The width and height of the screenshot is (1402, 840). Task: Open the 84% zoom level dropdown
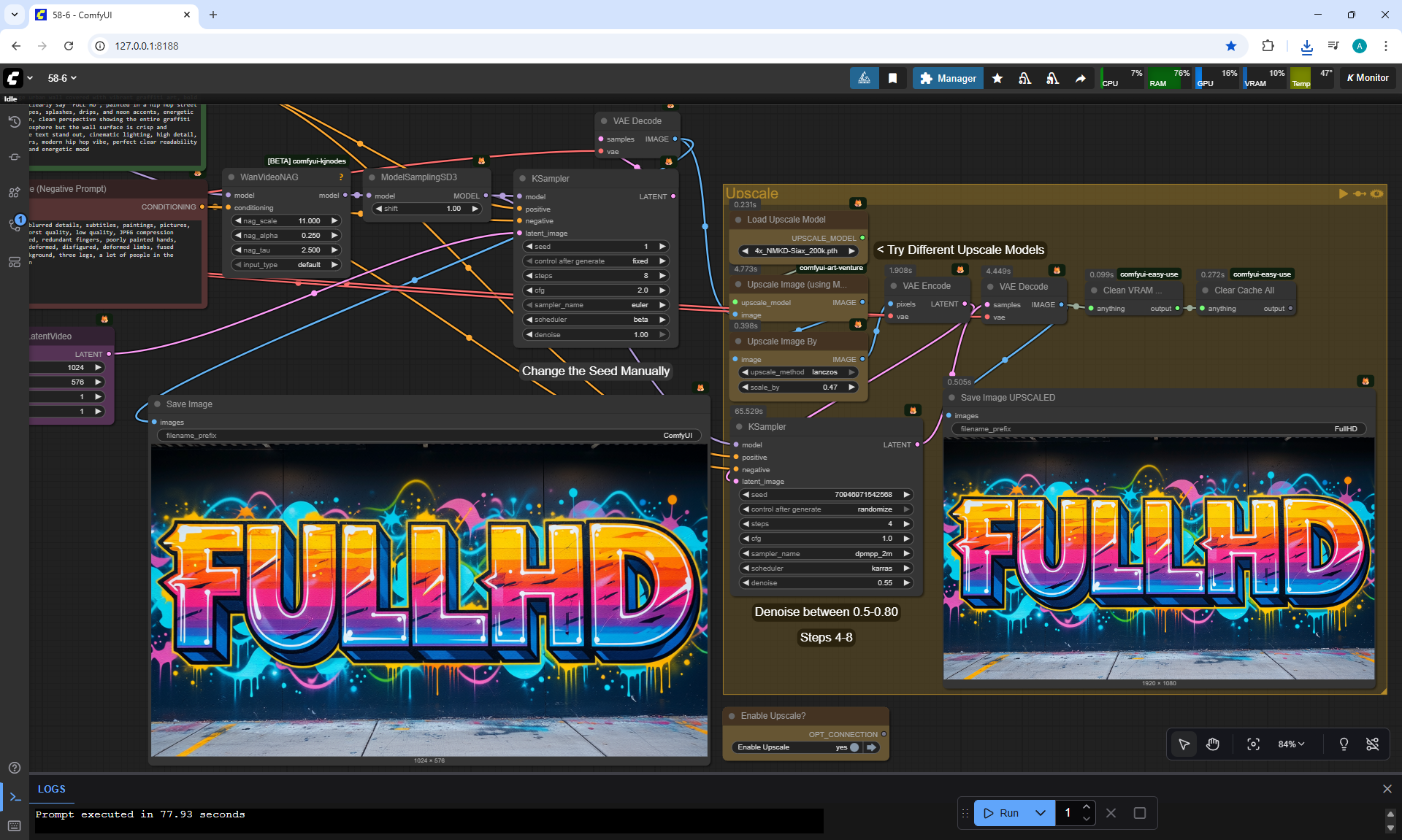[x=1290, y=744]
